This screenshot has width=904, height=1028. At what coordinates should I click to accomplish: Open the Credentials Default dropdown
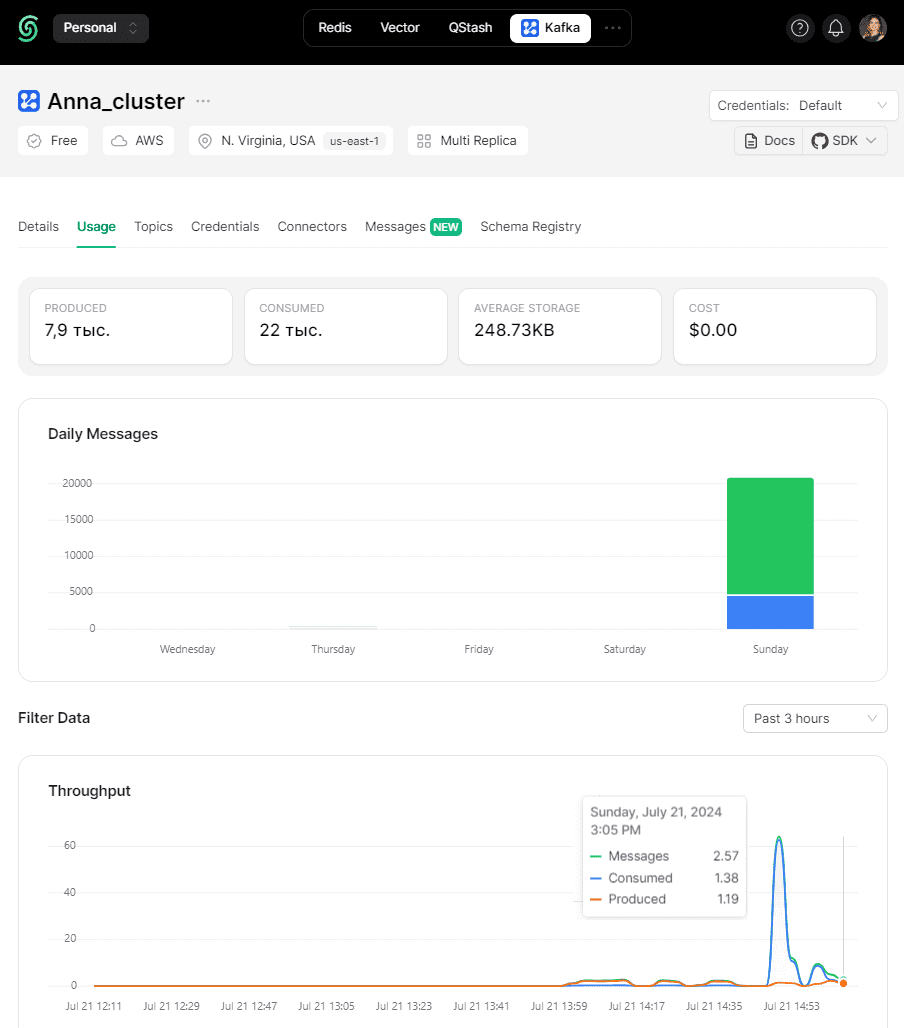[803, 106]
